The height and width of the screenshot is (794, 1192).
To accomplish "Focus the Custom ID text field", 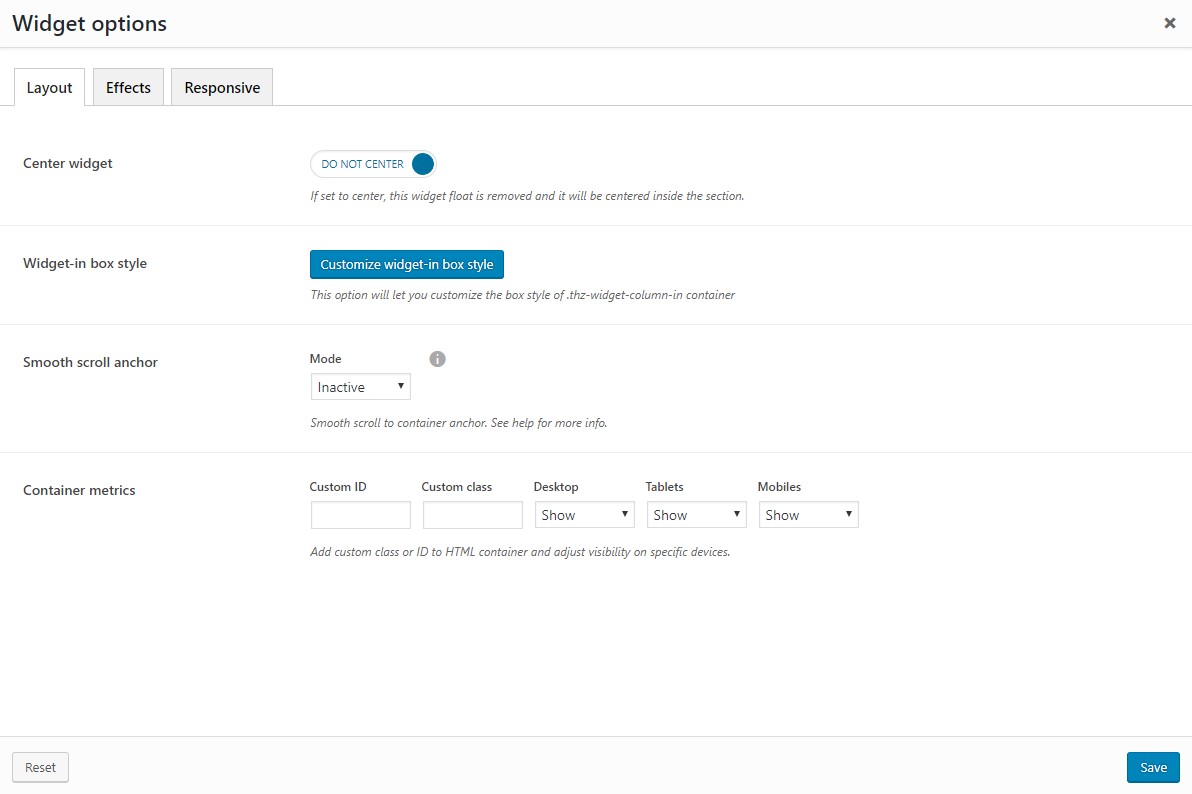I will pyautogui.click(x=360, y=515).
